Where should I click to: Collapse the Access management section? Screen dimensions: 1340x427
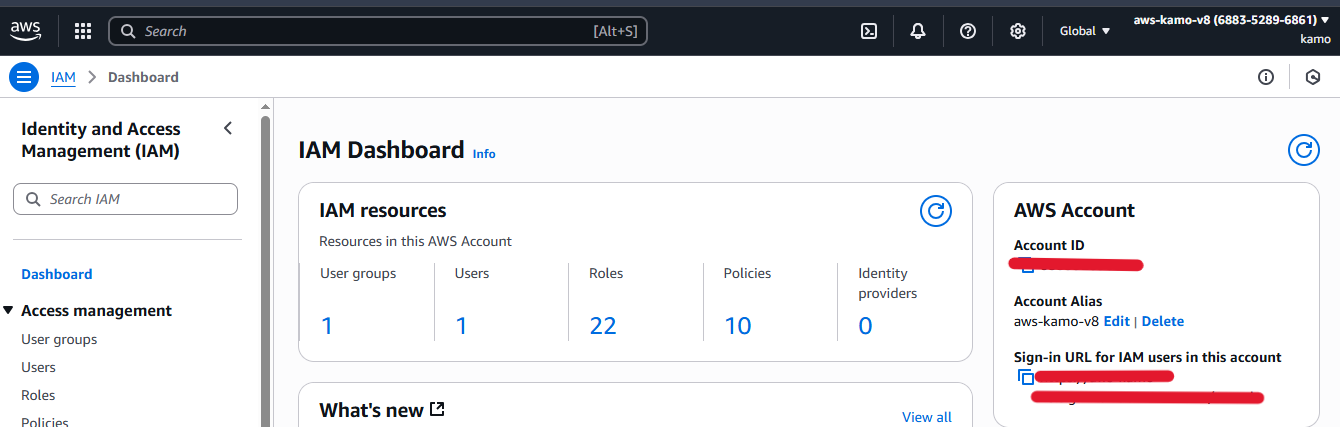pyautogui.click(x=9, y=311)
